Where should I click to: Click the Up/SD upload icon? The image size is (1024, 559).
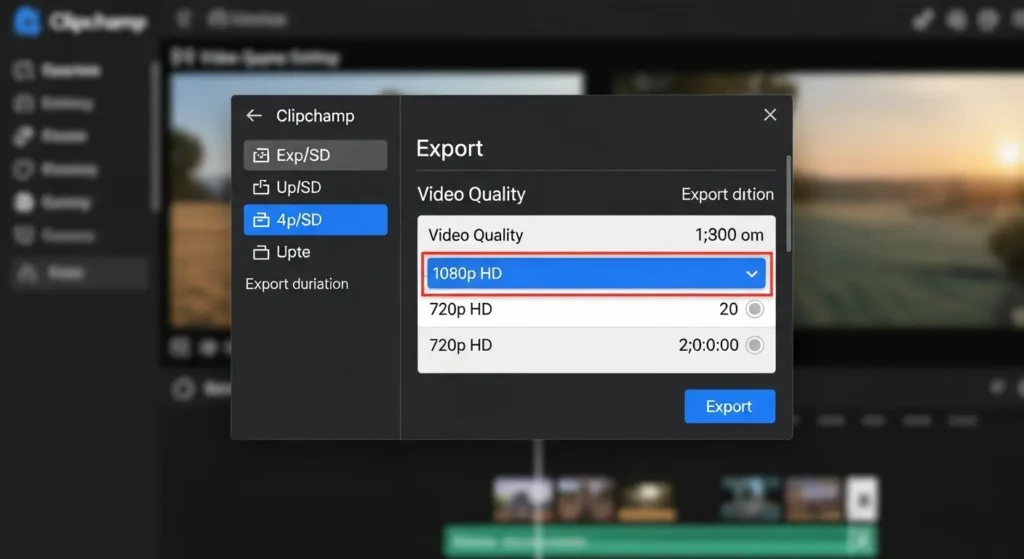tap(261, 187)
